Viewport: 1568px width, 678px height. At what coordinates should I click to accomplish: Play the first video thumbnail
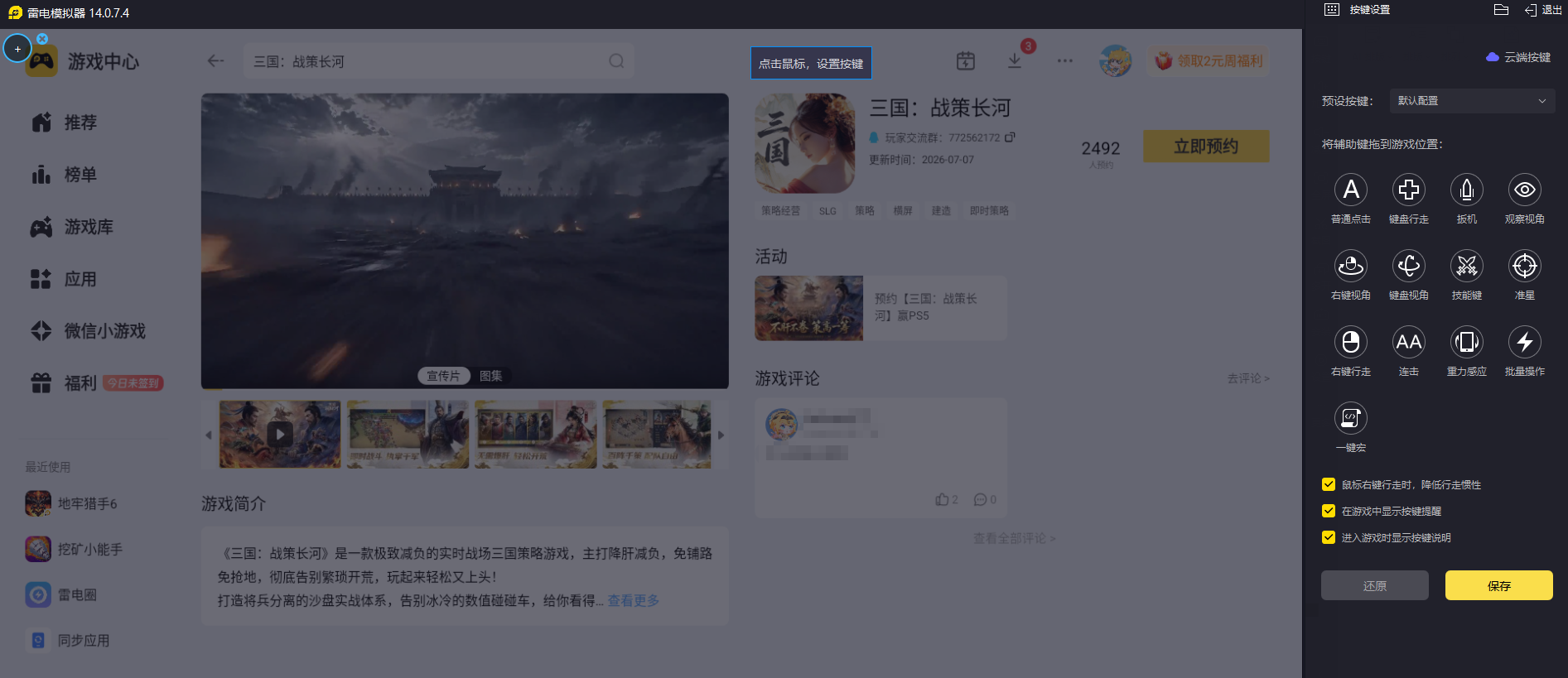click(280, 435)
